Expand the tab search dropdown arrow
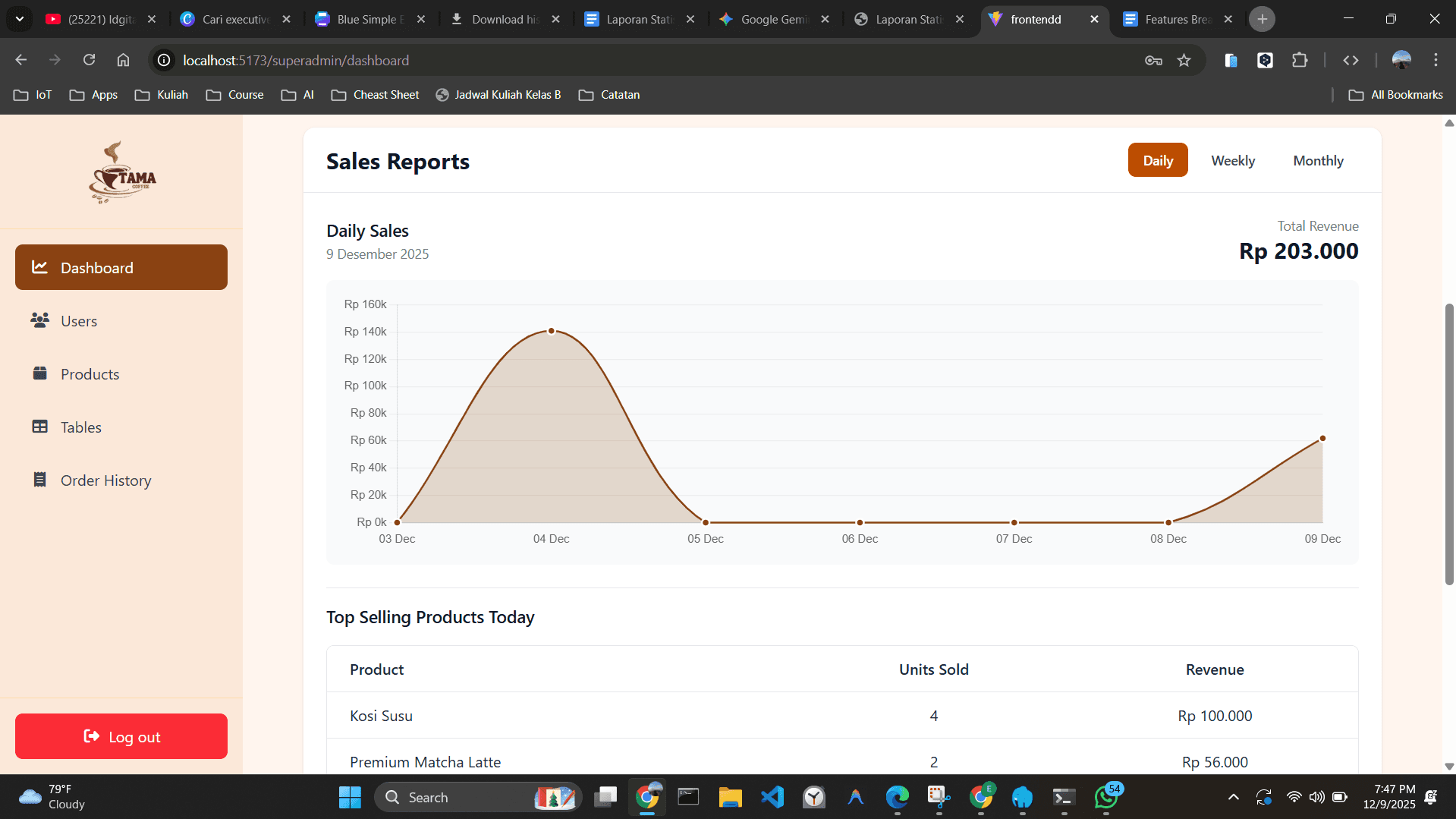The width and height of the screenshot is (1456, 819). point(20,19)
